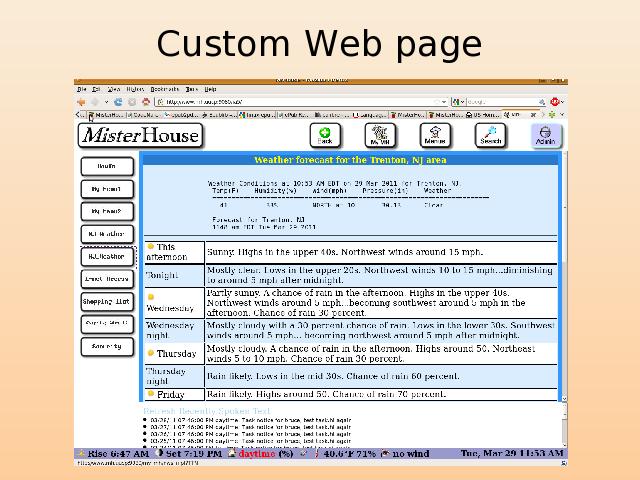This screenshot has width=640, height=480.
Task: Click the Shopping list sidebar button
Action: (106, 301)
